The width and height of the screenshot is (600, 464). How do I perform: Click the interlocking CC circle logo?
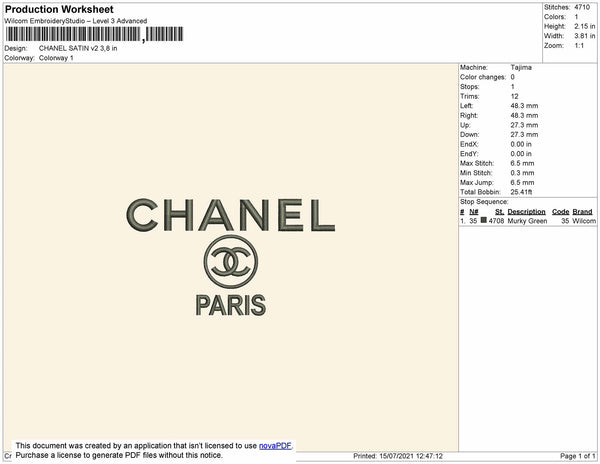point(231,262)
